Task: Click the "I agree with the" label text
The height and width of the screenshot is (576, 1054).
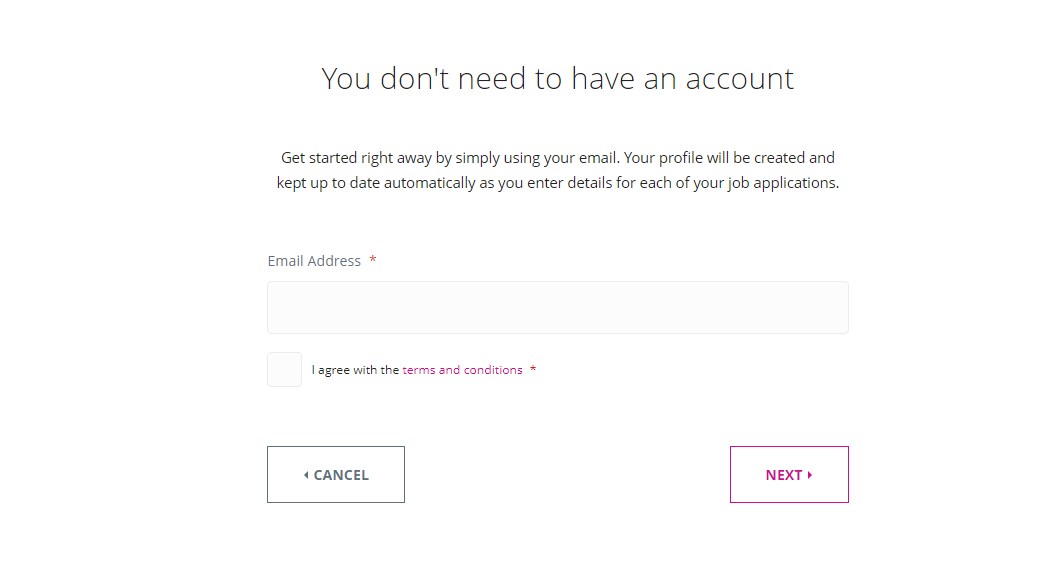Action: click(x=355, y=370)
